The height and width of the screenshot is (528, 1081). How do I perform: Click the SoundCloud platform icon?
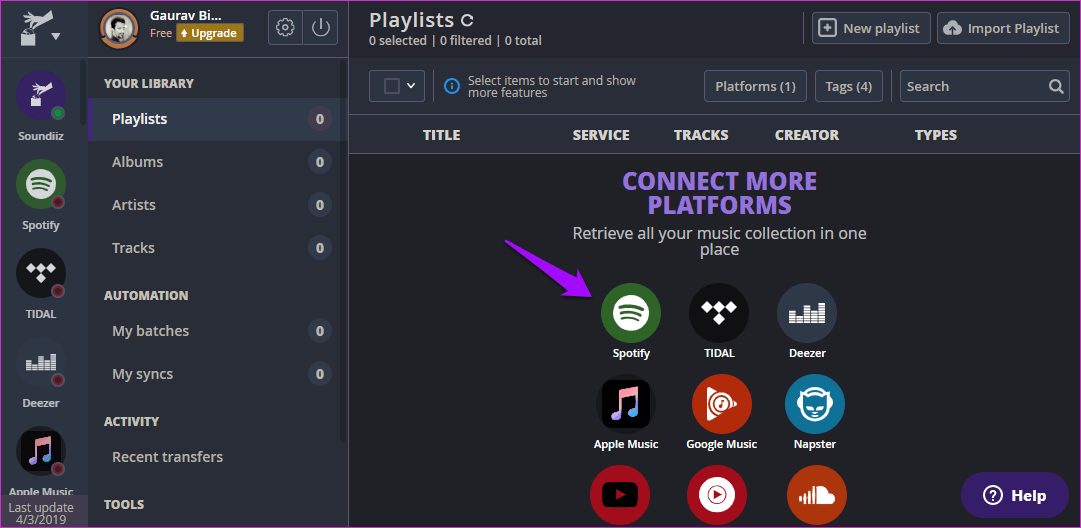pos(817,495)
